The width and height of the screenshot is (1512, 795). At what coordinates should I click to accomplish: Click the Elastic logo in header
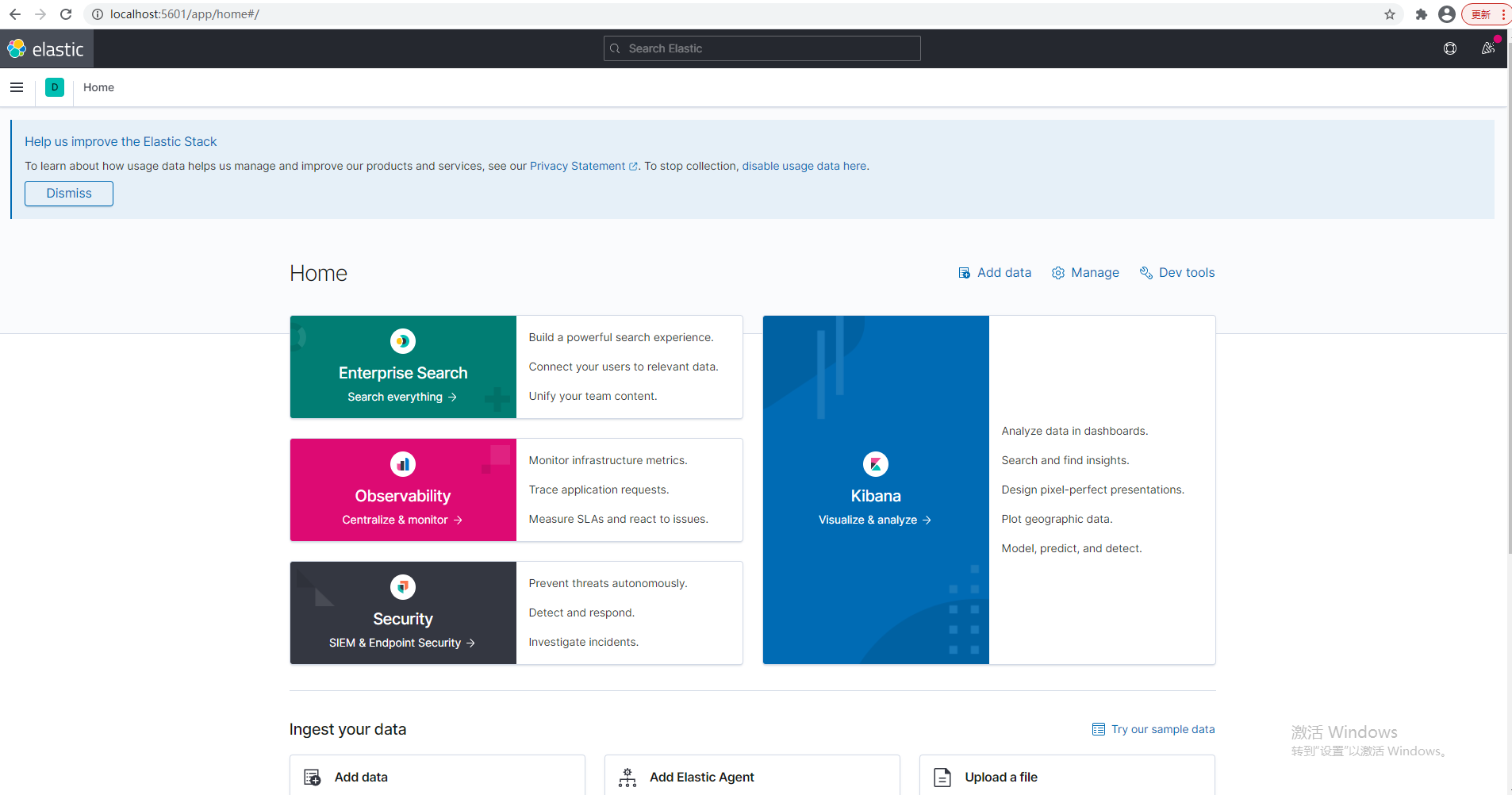(46, 49)
